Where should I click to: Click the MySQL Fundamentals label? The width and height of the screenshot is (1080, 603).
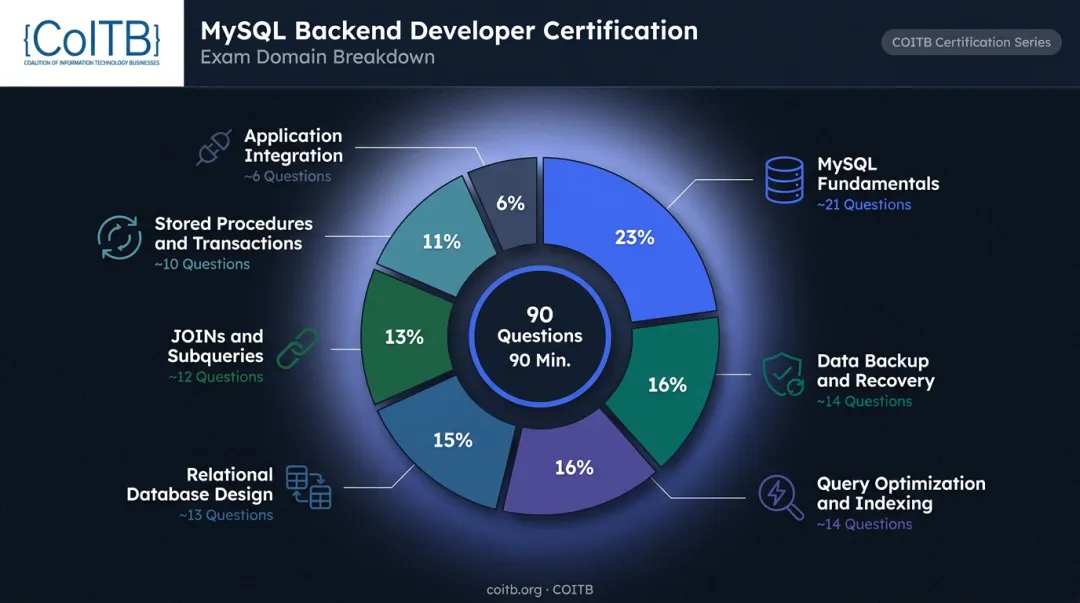[x=878, y=174]
